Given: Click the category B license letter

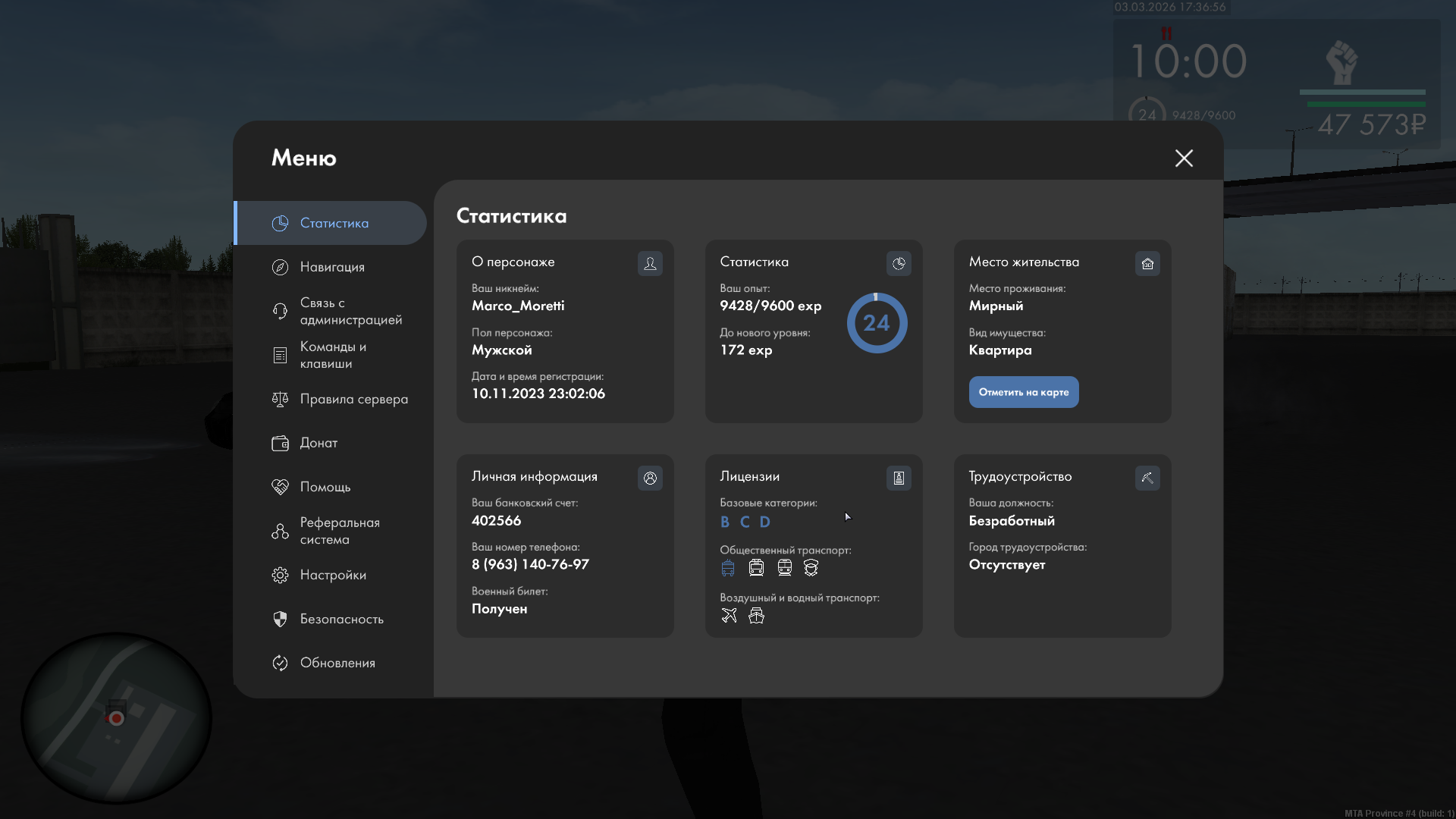Looking at the screenshot, I should pos(725,522).
